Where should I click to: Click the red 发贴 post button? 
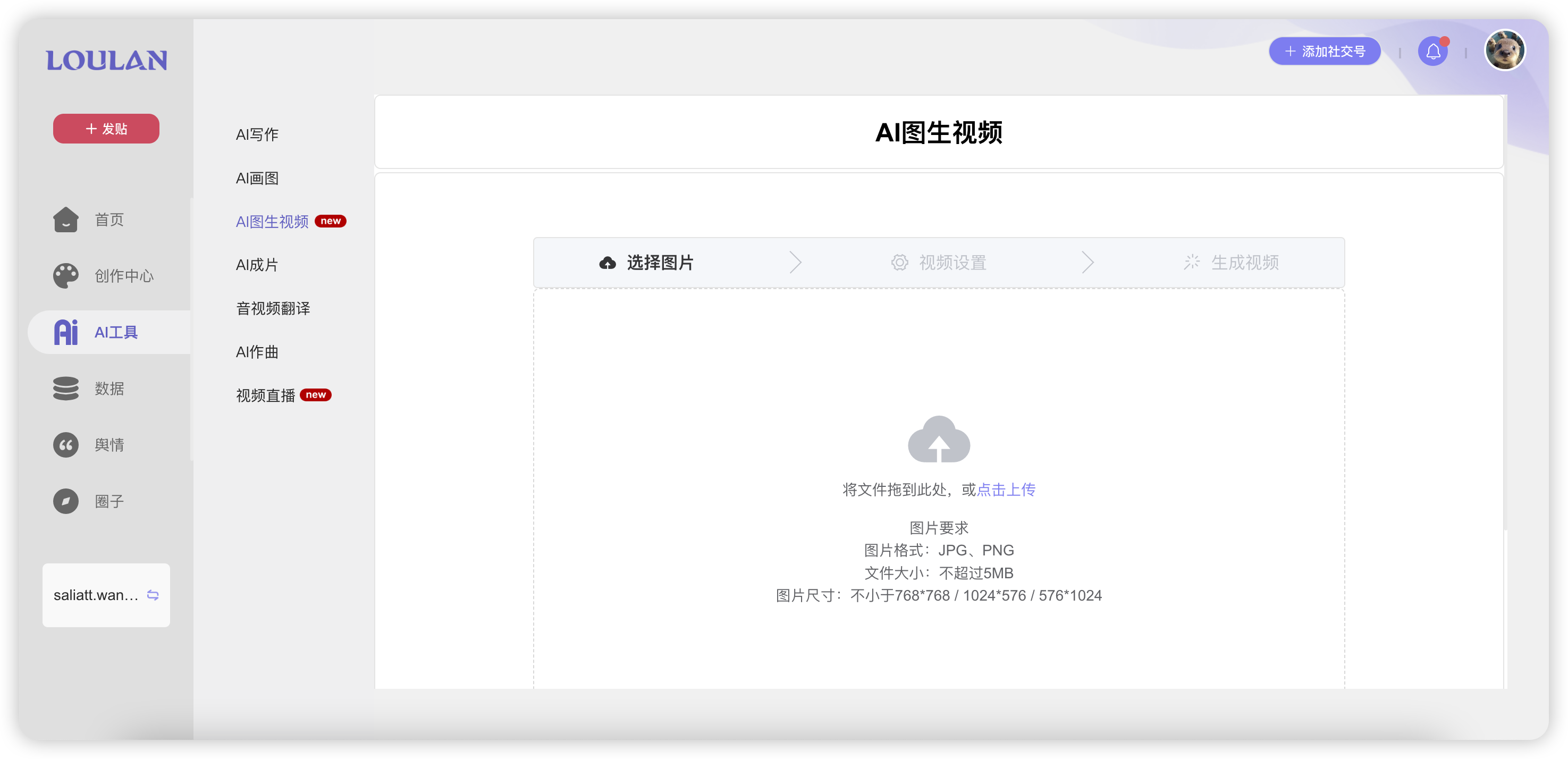(106, 129)
